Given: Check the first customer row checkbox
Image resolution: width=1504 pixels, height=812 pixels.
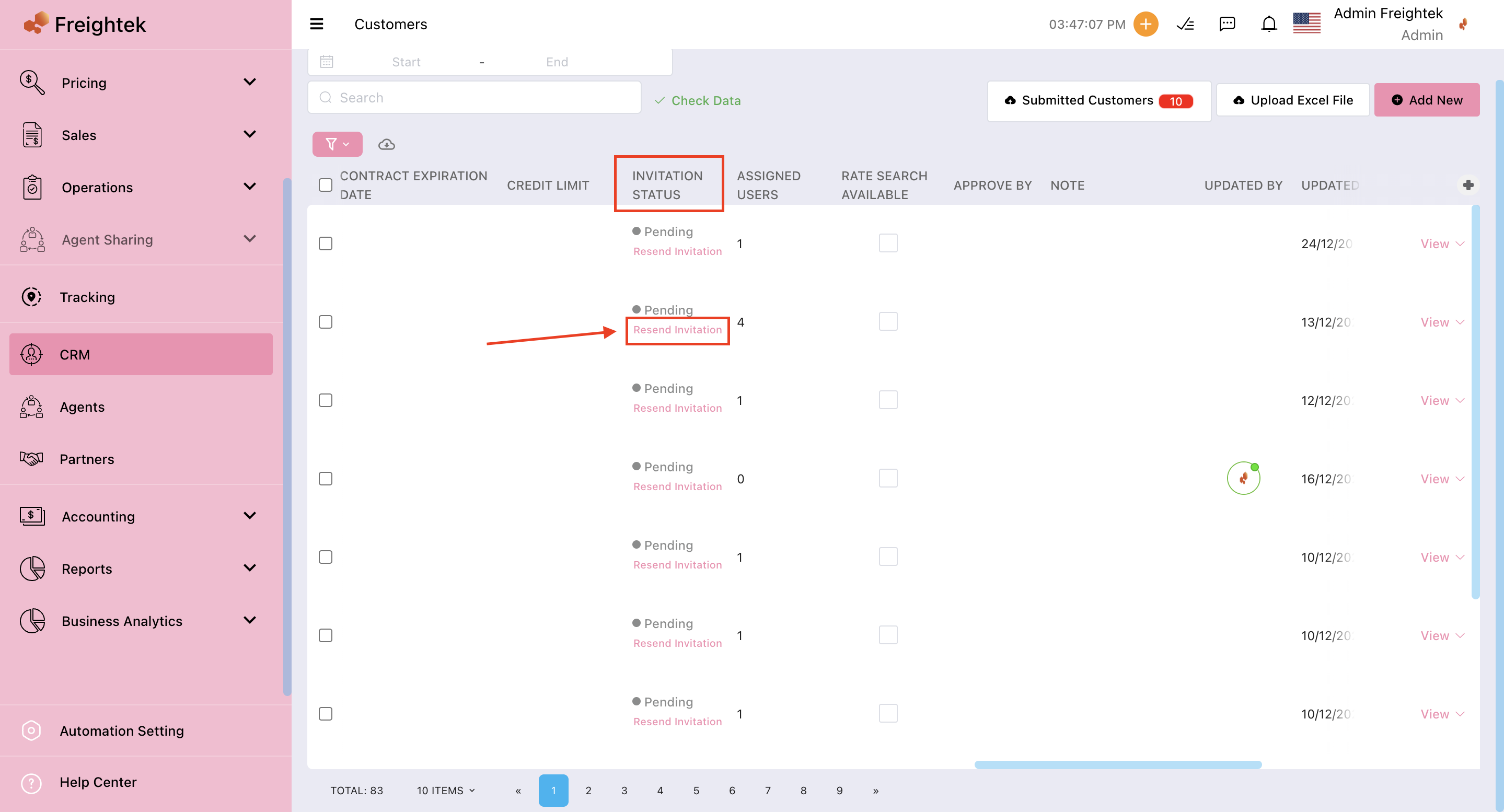Looking at the screenshot, I should coord(325,243).
